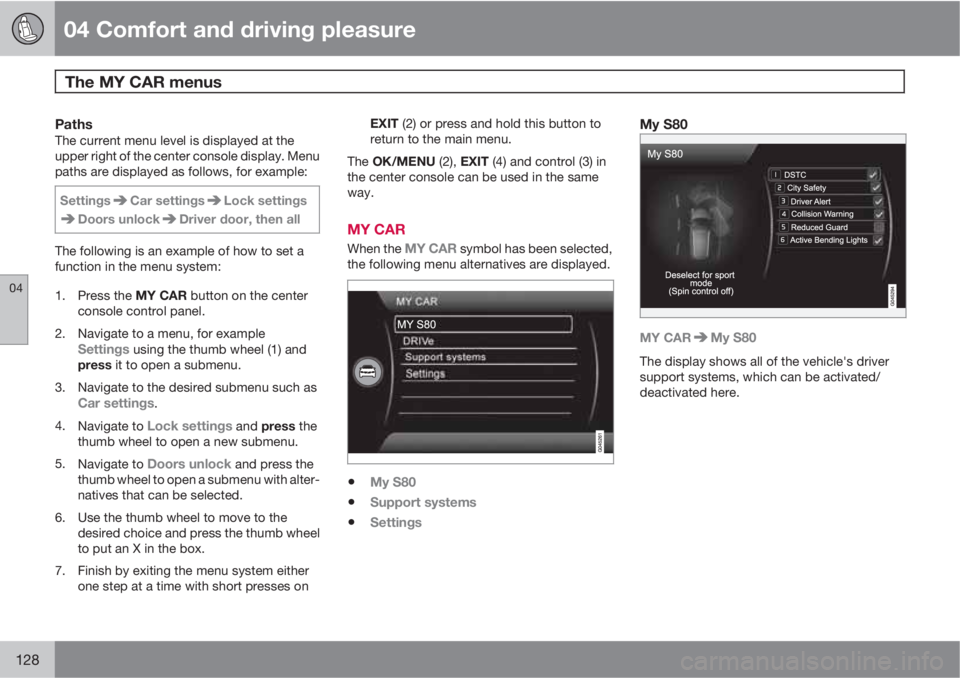Toggle the Collision Warning checkbox
This screenshot has width=960, height=678.
pos(879,214)
